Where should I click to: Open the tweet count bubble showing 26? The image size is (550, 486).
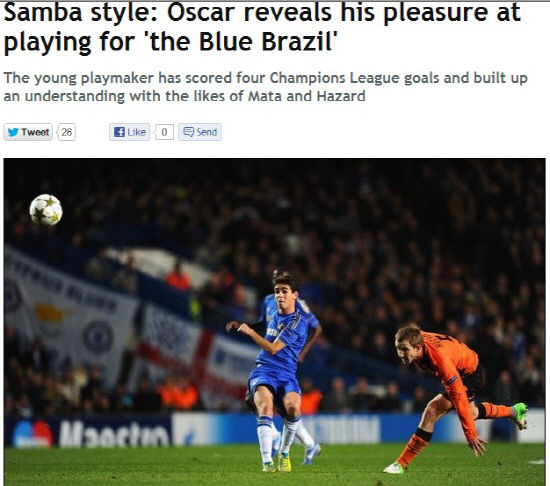pyautogui.click(x=66, y=132)
